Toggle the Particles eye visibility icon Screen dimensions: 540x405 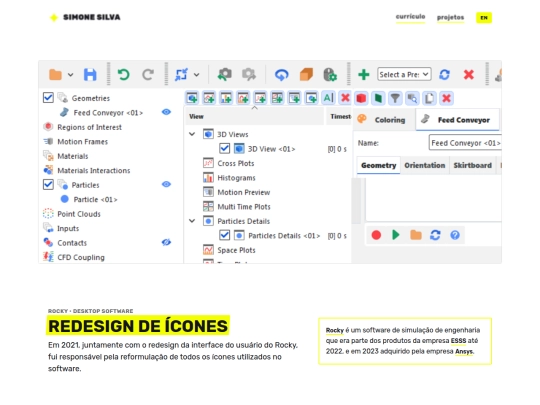166,184
